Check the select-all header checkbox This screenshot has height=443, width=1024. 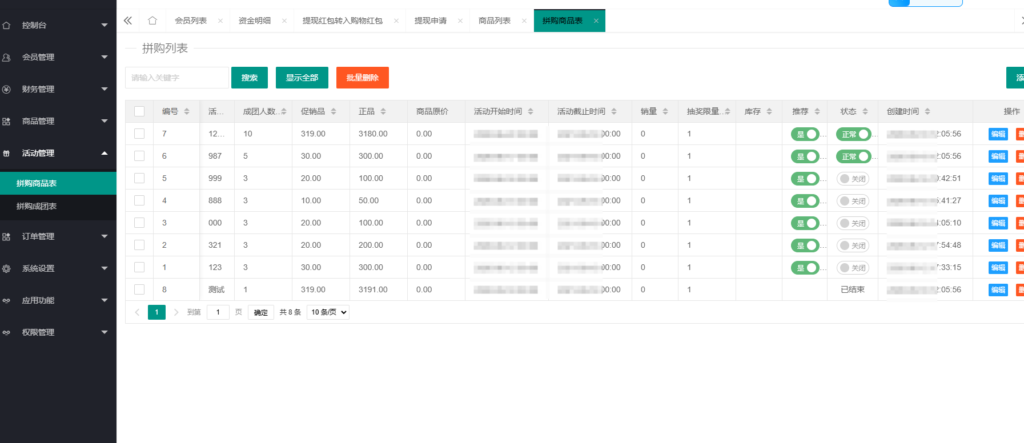click(139, 112)
